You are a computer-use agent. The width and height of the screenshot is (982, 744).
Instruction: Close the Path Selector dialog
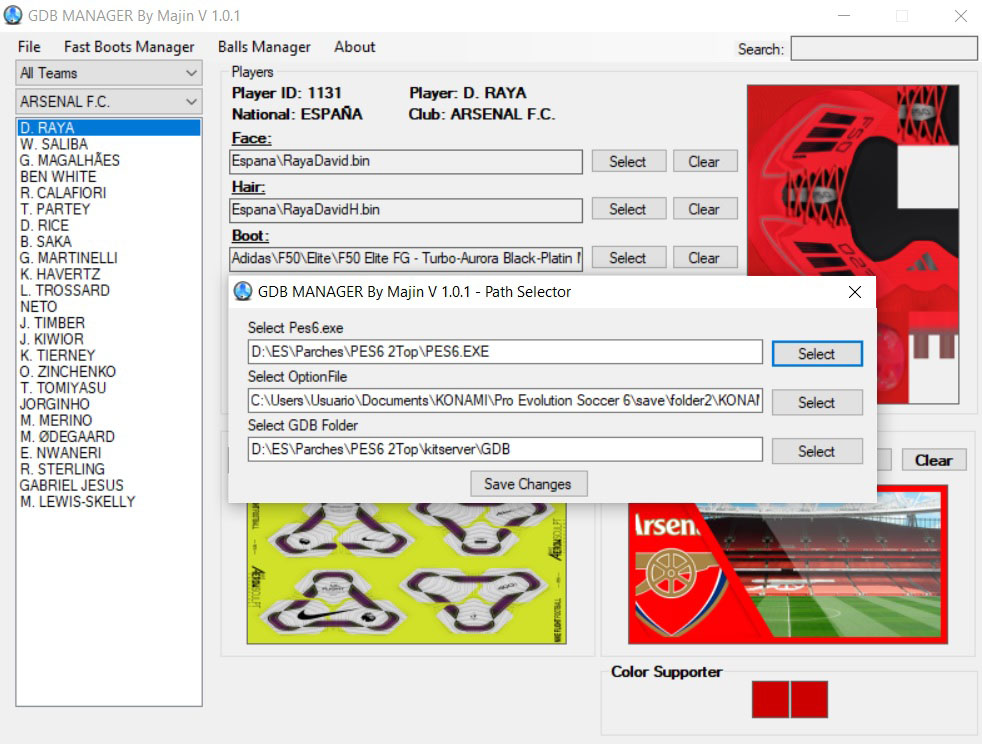[x=855, y=292]
